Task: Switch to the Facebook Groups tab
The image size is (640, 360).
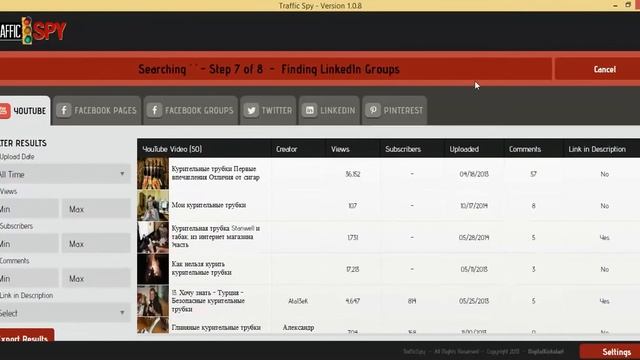Action: point(191,110)
